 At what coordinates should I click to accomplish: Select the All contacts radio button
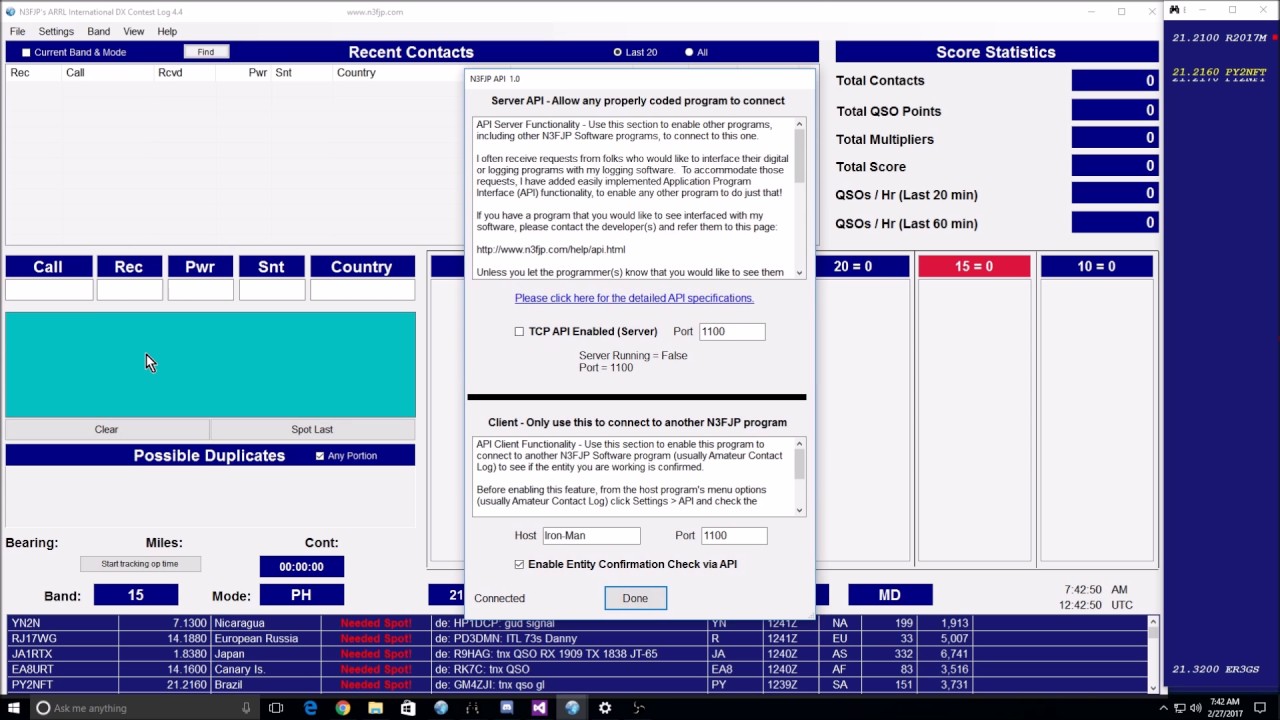689,52
